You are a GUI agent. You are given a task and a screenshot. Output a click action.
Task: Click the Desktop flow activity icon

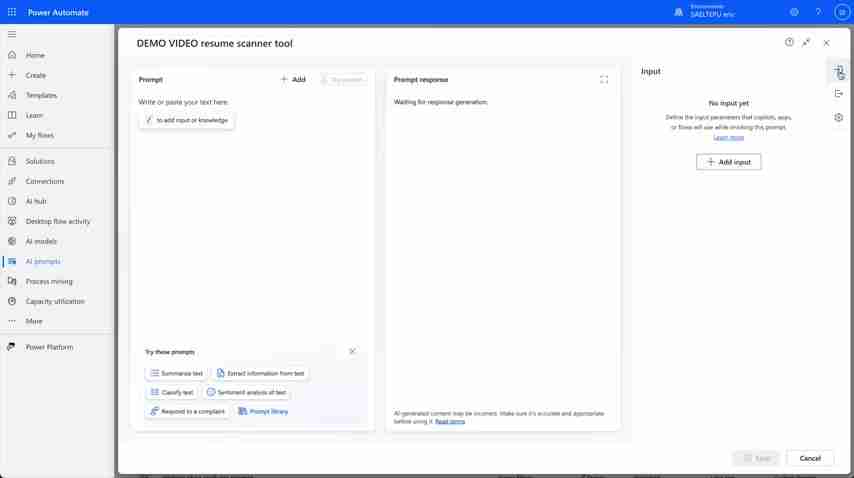(x=12, y=221)
